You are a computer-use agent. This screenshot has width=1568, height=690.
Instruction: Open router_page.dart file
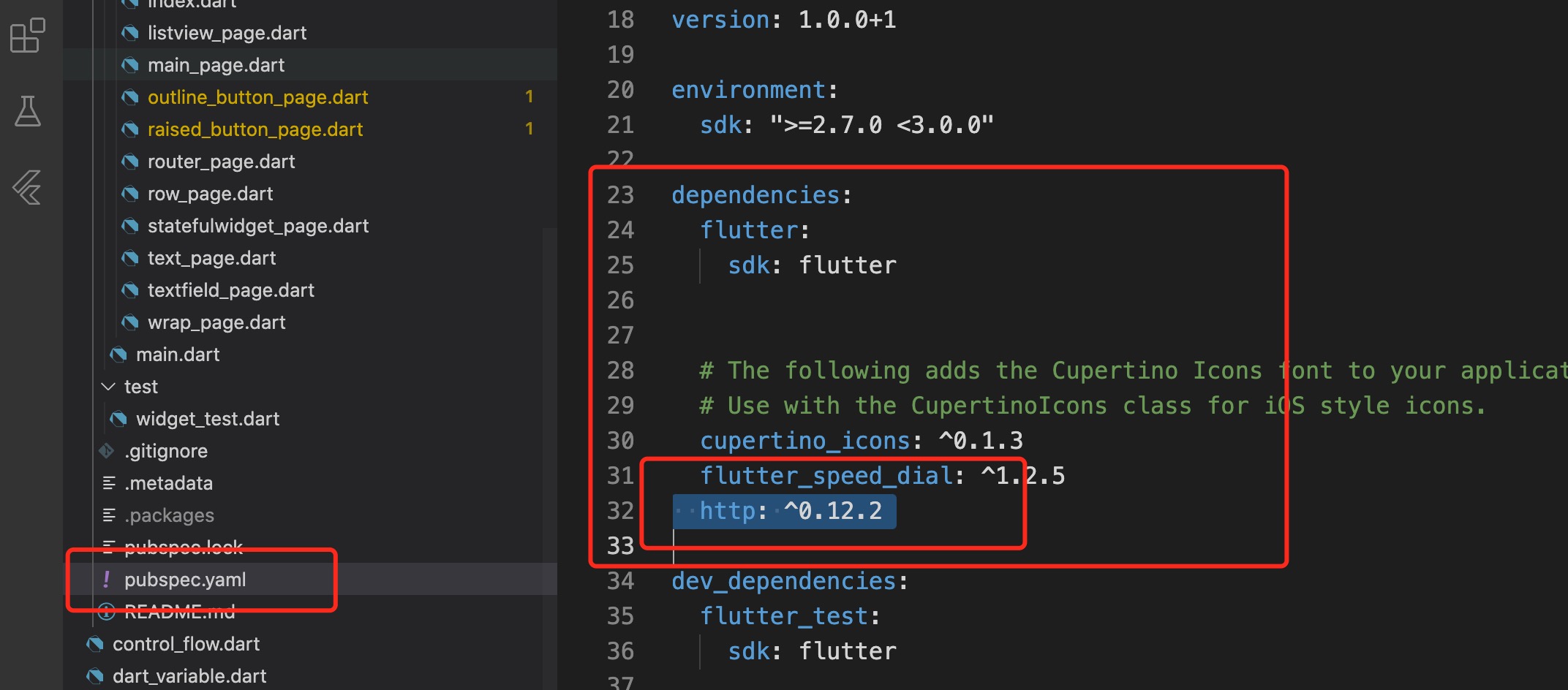221,162
